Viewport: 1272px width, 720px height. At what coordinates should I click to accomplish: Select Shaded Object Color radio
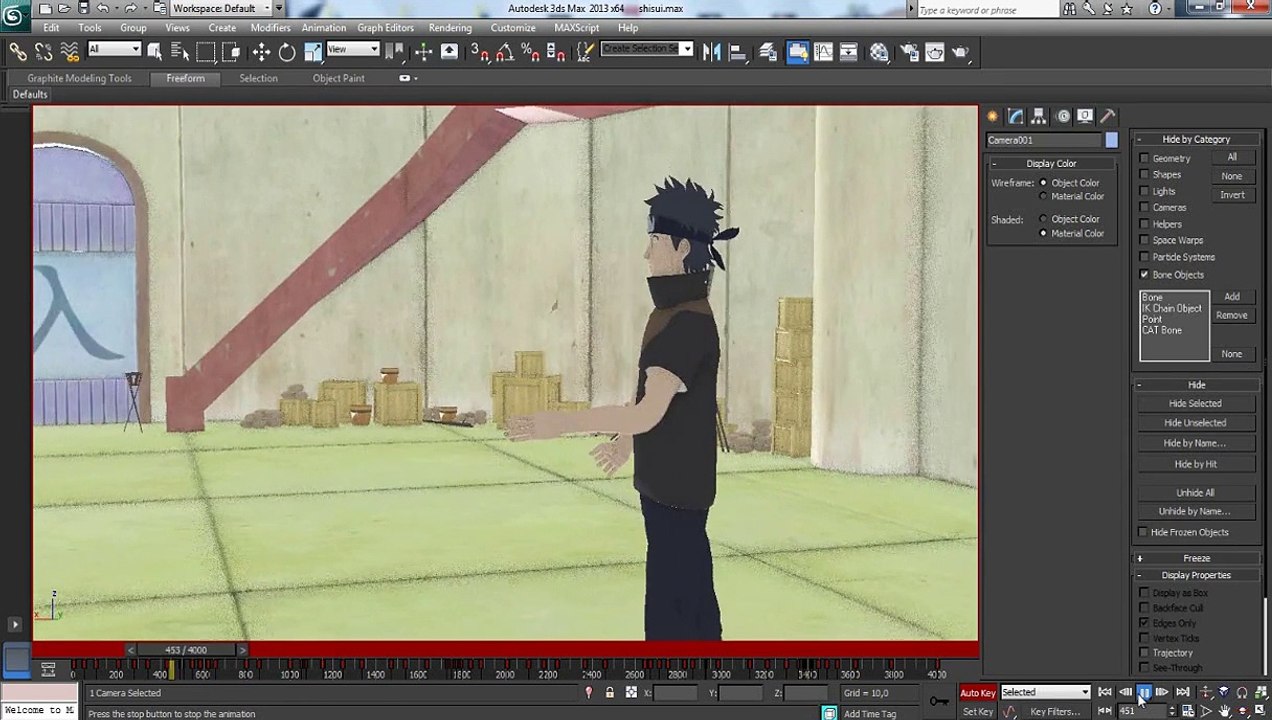click(1043, 219)
